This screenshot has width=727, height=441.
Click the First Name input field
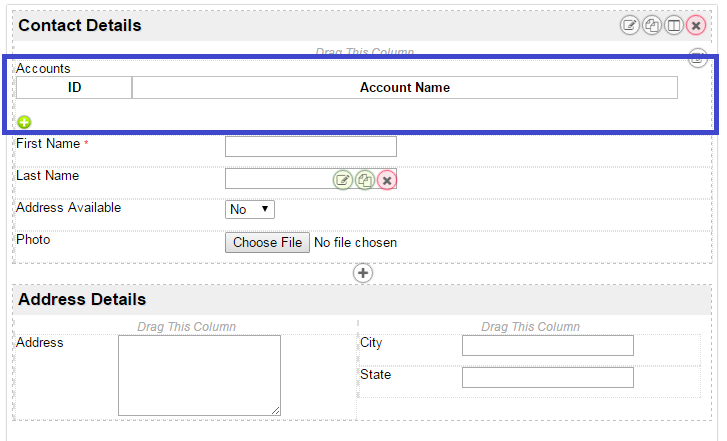coord(310,147)
